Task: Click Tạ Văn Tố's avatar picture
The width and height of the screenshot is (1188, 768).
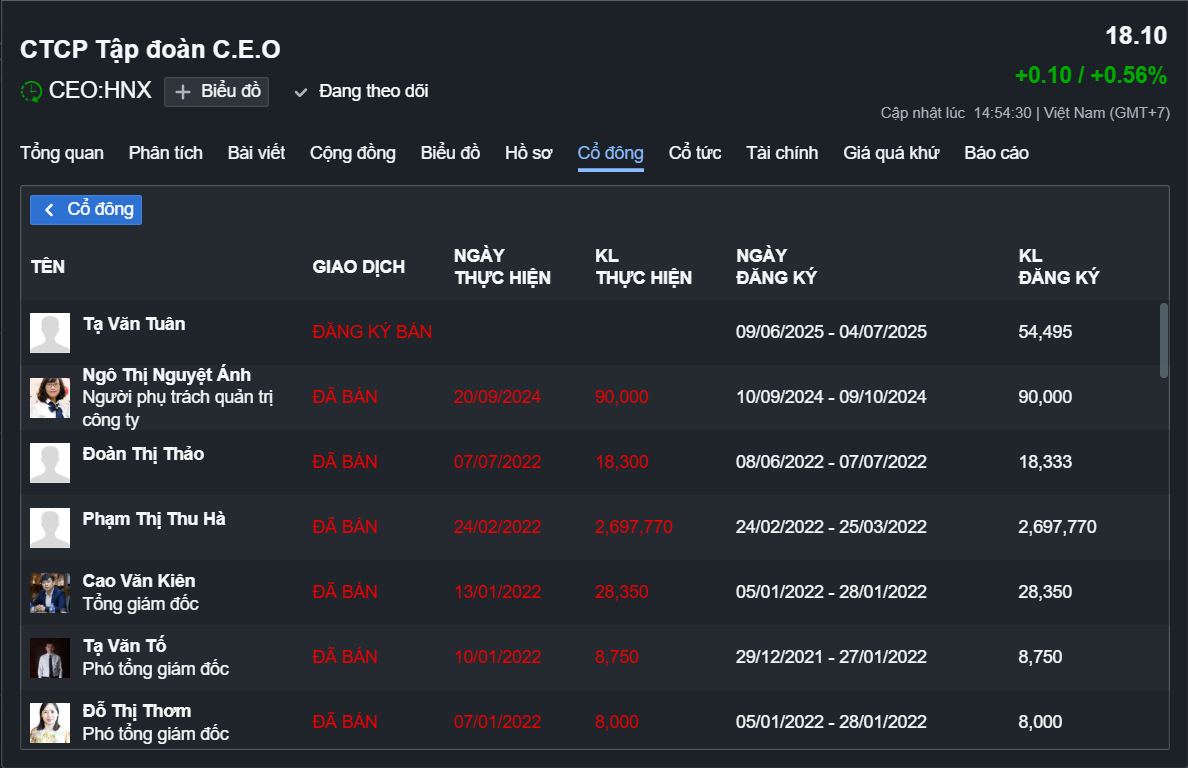Action: 50,657
